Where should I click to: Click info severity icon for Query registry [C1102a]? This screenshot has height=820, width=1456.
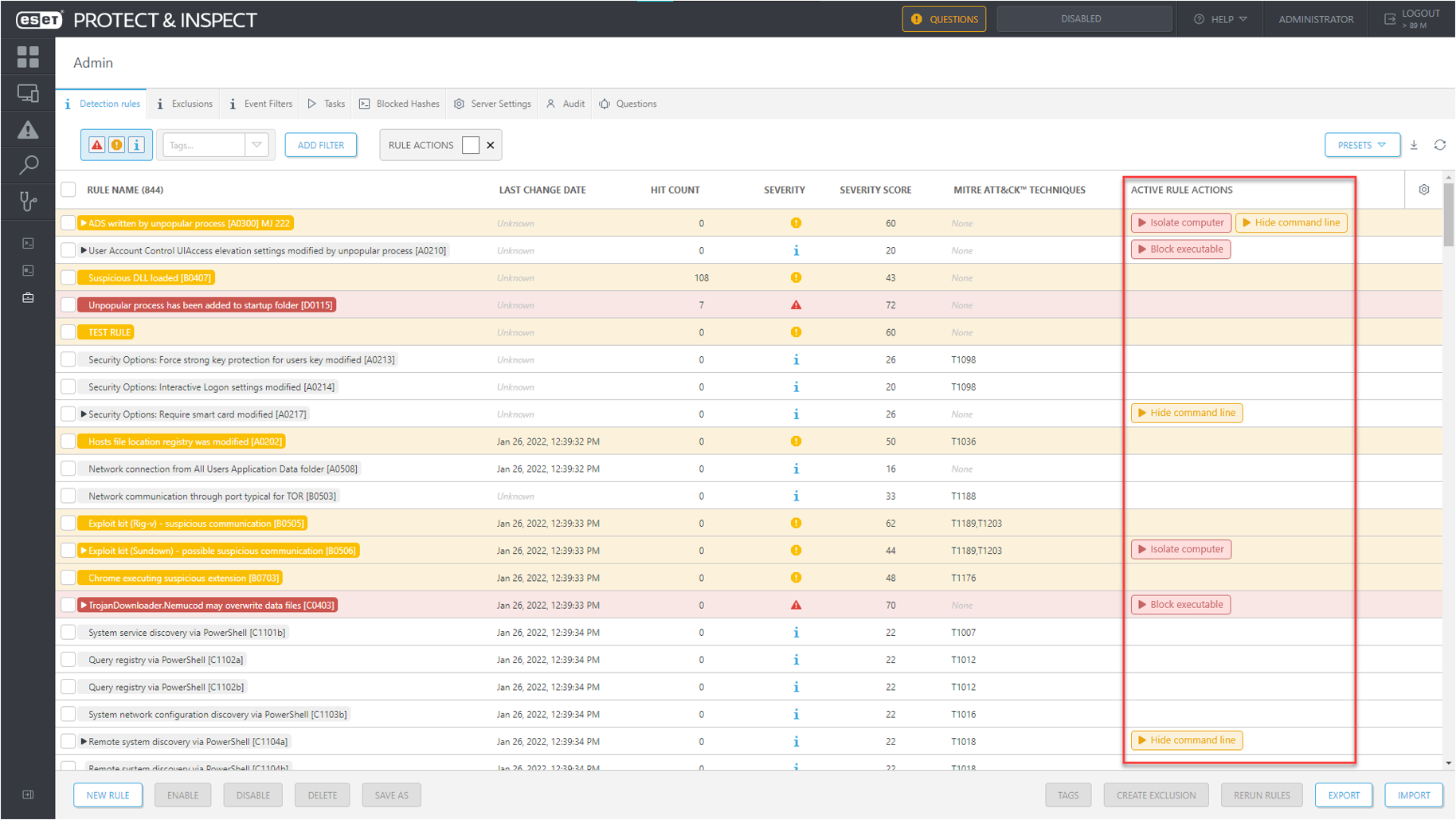[796, 660]
